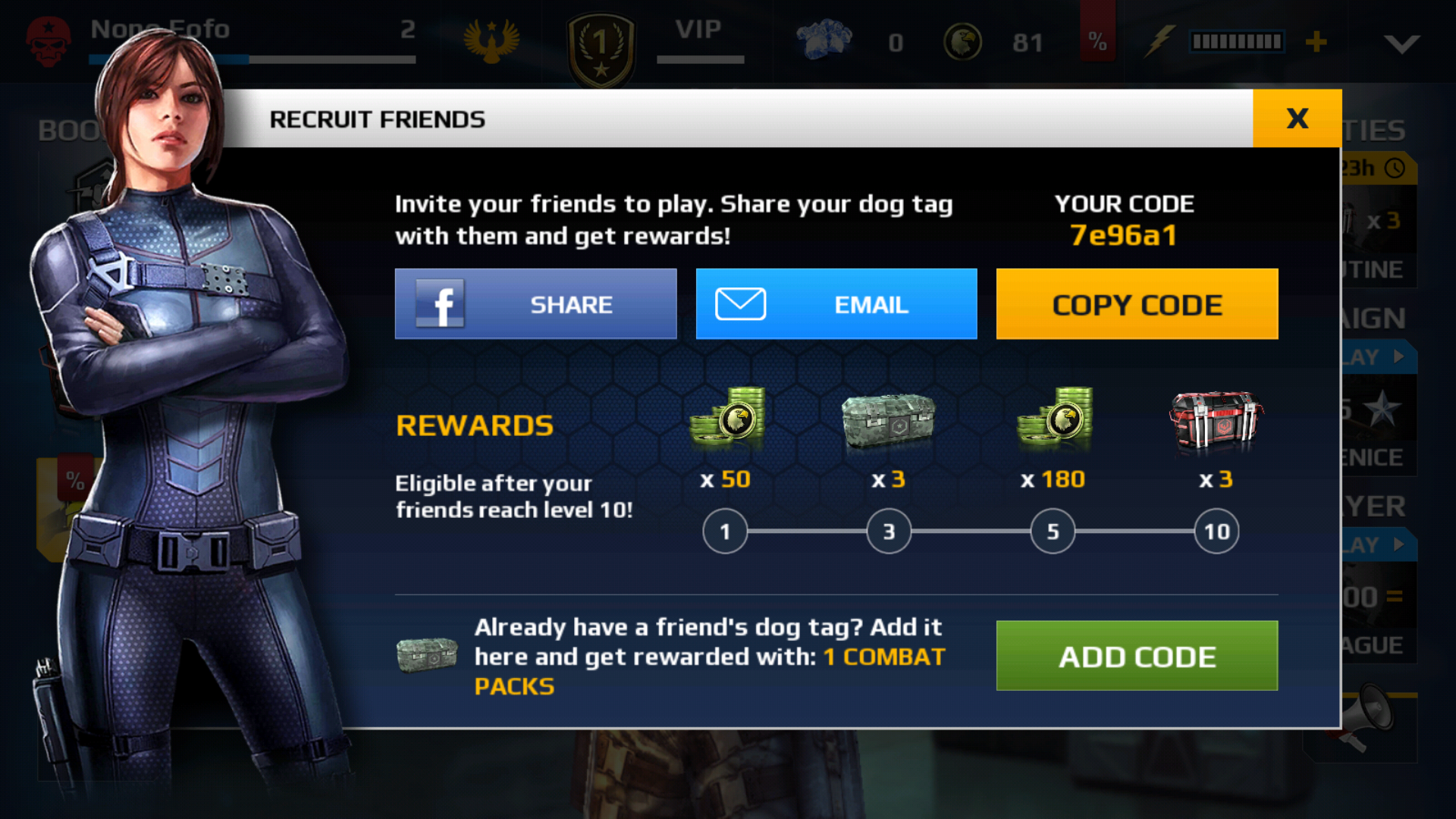Click milestone marker 10 on rewards track
The image size is (1456, 819).
1217,532
